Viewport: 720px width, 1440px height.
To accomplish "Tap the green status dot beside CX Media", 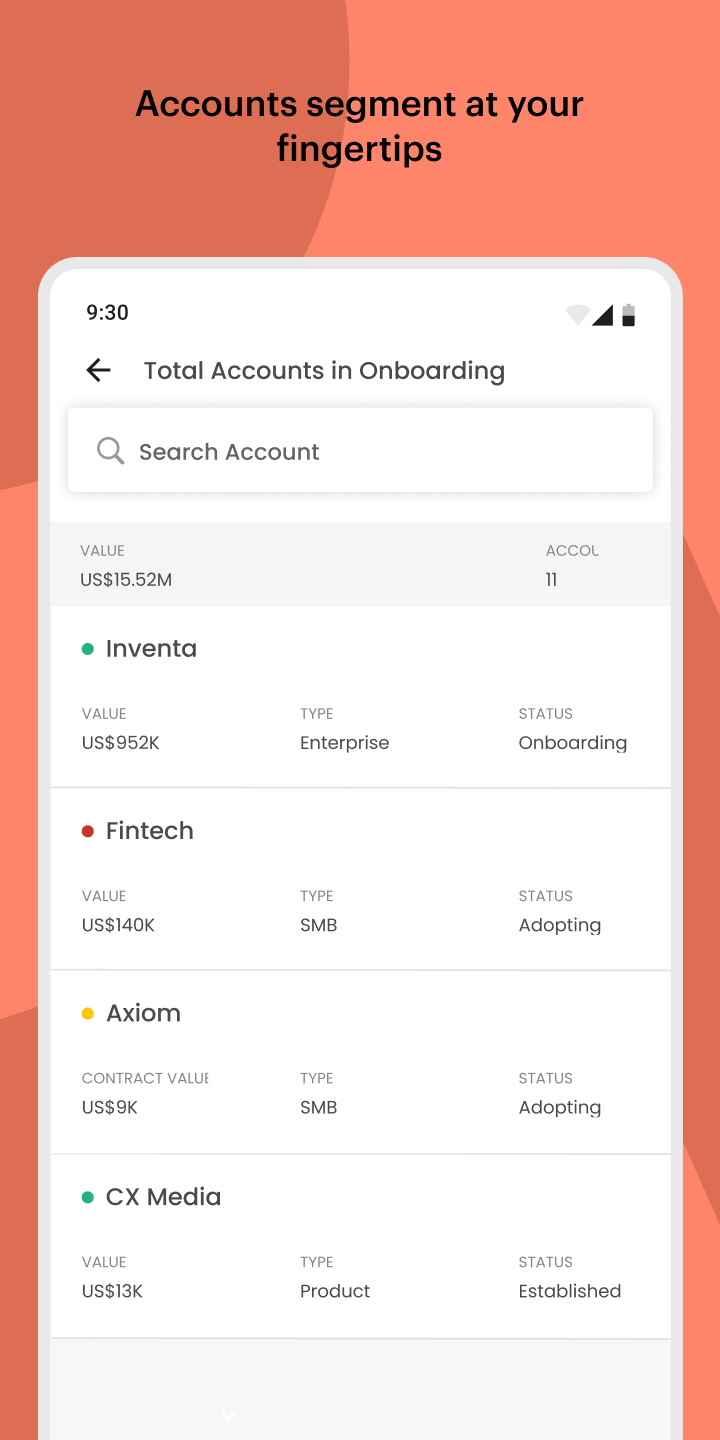I will click(x=88, y=1197).
